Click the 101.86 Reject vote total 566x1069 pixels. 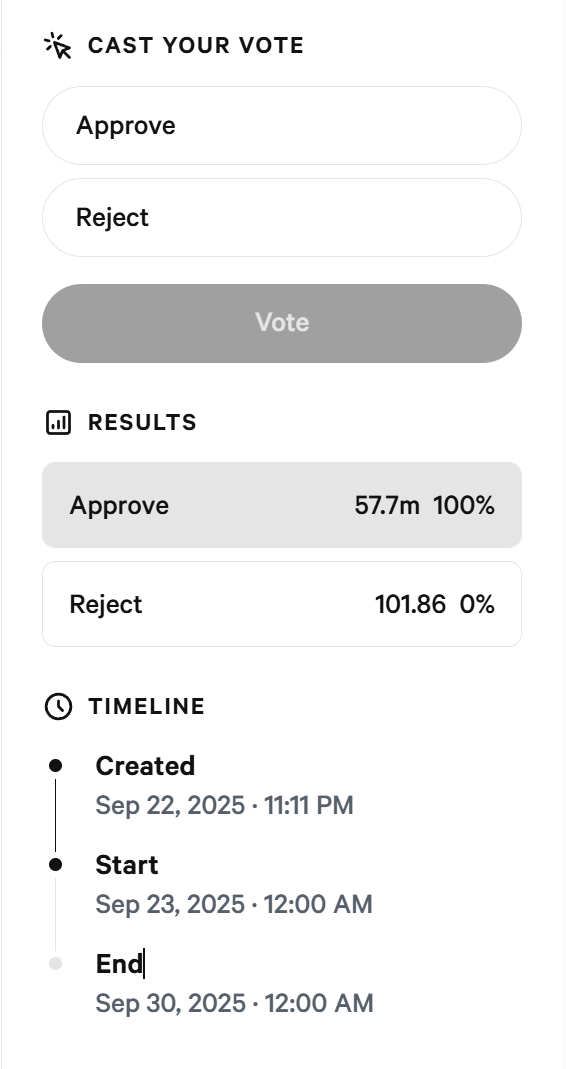pos(411,604)
